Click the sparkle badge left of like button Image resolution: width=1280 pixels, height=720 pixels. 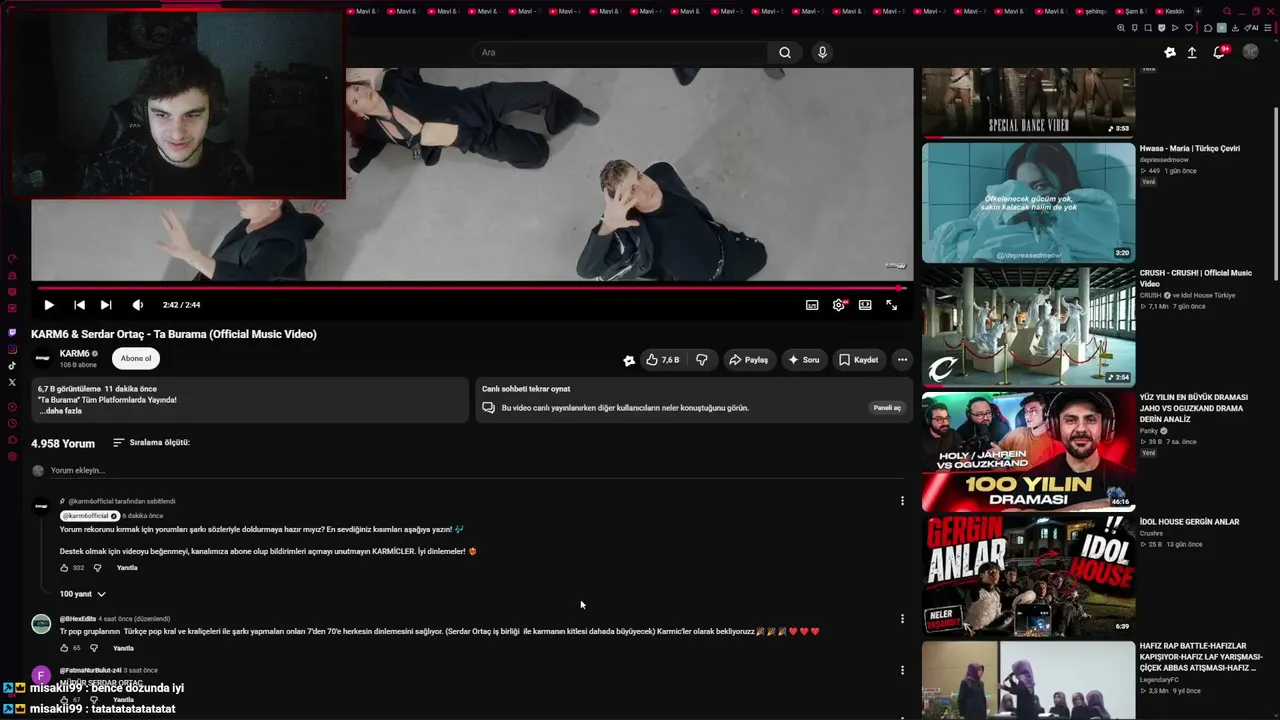pos(629,360)
